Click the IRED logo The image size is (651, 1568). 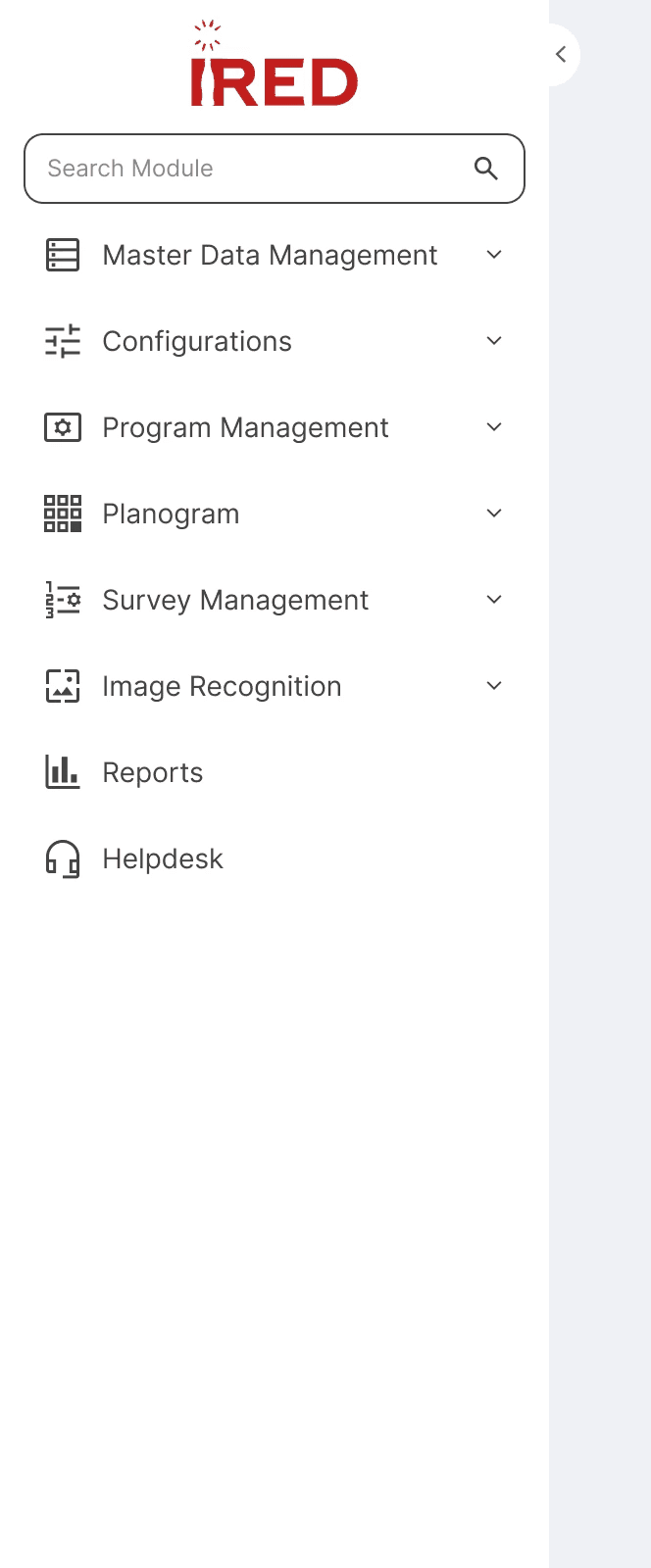tap(275, 67)
